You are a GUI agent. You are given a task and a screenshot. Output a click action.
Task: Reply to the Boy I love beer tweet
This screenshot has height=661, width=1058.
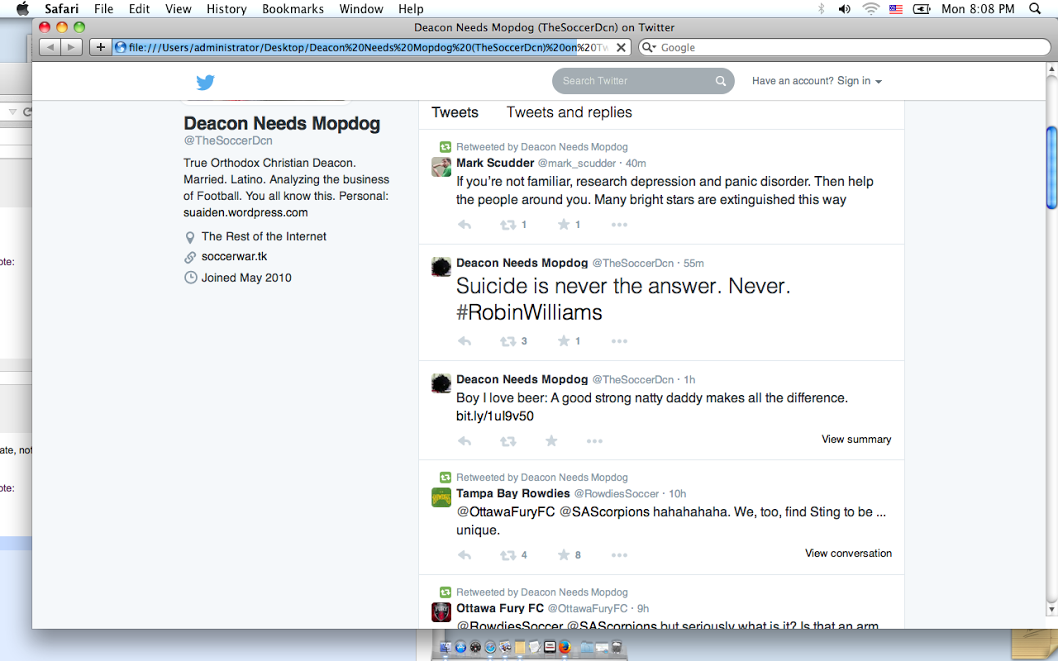click(x=464, y=441)
